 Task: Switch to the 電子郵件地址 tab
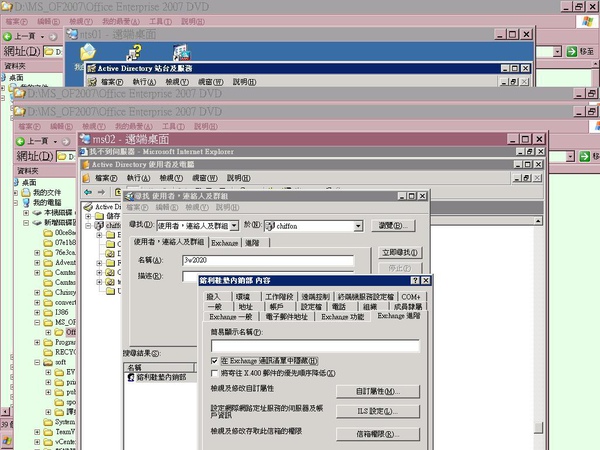286,317
